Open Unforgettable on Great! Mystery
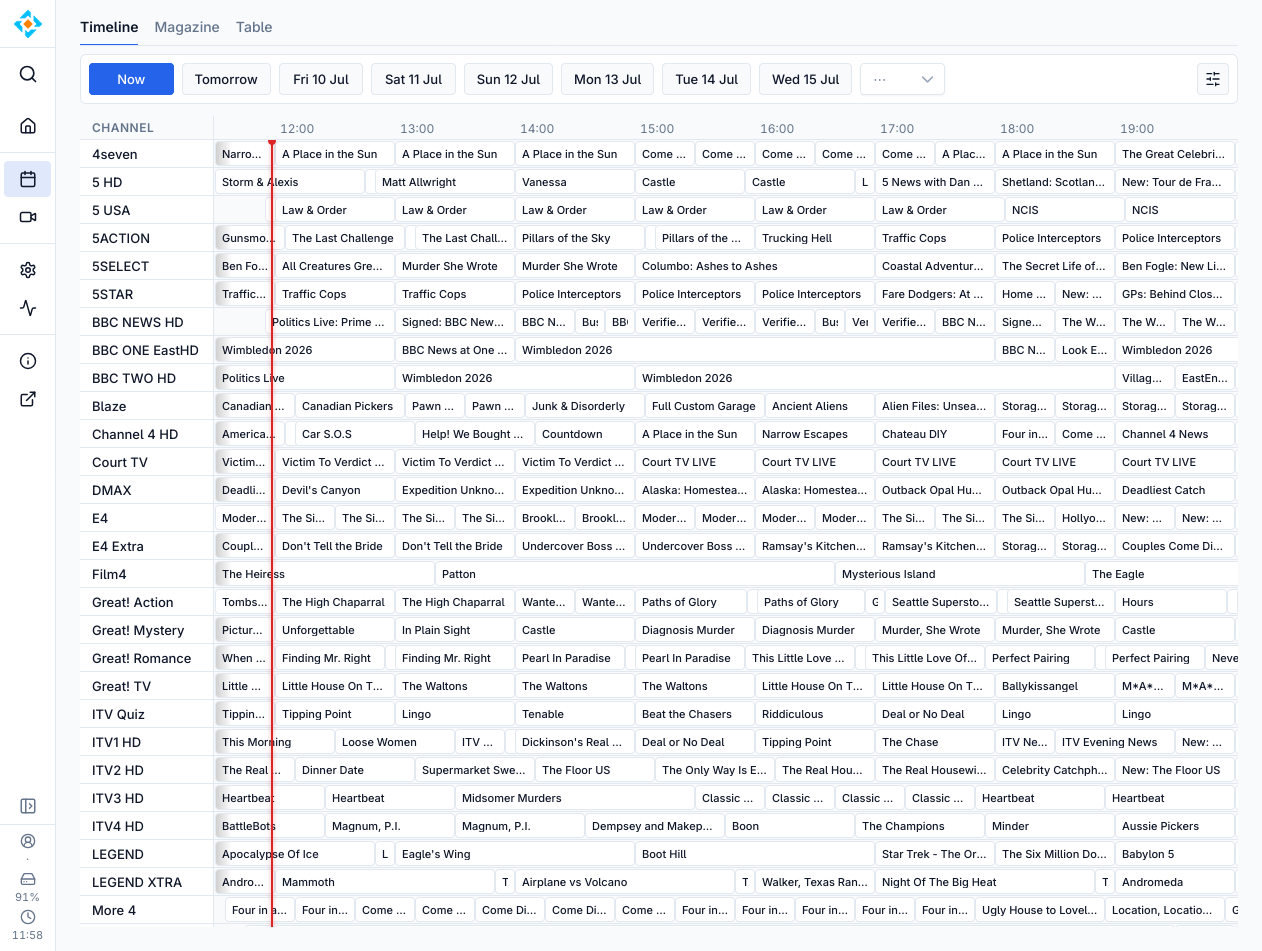1262x951 pixels. [335, 630]
